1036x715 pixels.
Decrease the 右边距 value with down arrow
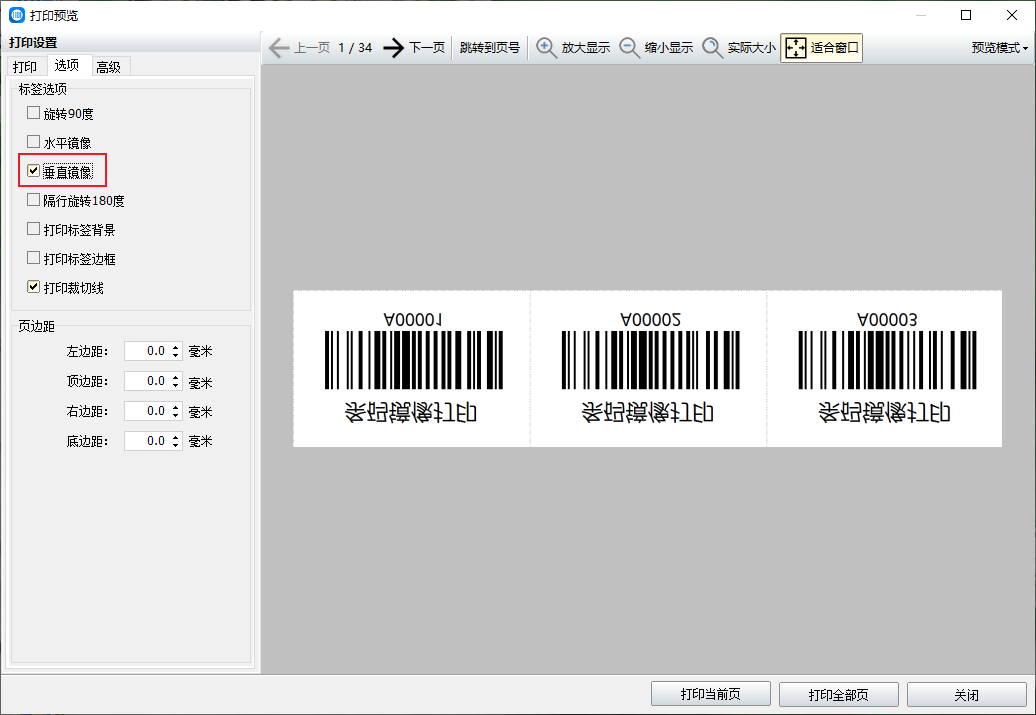(x=176, y=415)
